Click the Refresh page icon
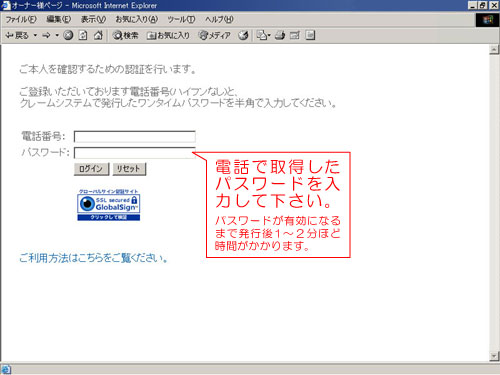 coord(83,35)
